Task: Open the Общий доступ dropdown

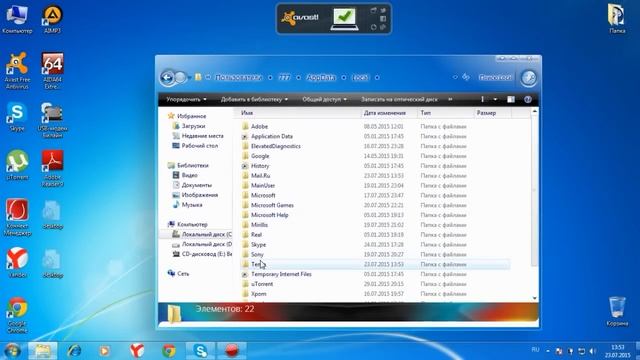Action: [x=324, y=99]
